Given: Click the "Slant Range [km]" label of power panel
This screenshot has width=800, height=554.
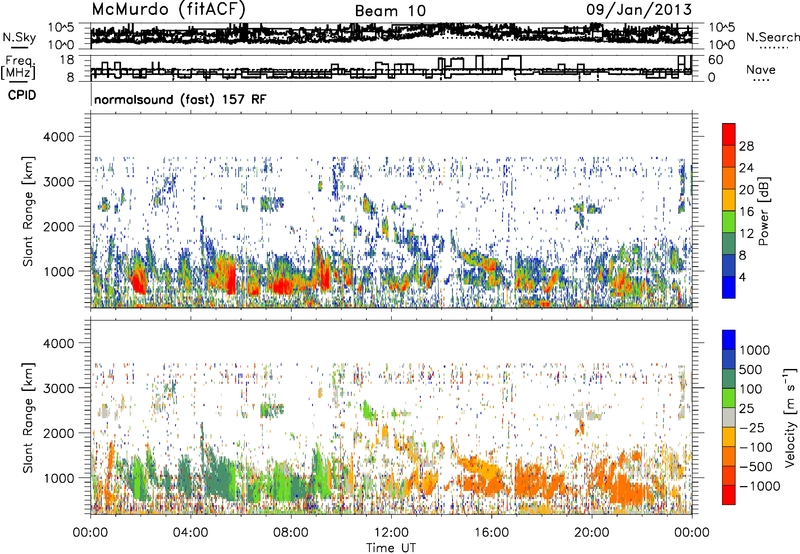Looking at the screenshot, I should click(28, 211).
